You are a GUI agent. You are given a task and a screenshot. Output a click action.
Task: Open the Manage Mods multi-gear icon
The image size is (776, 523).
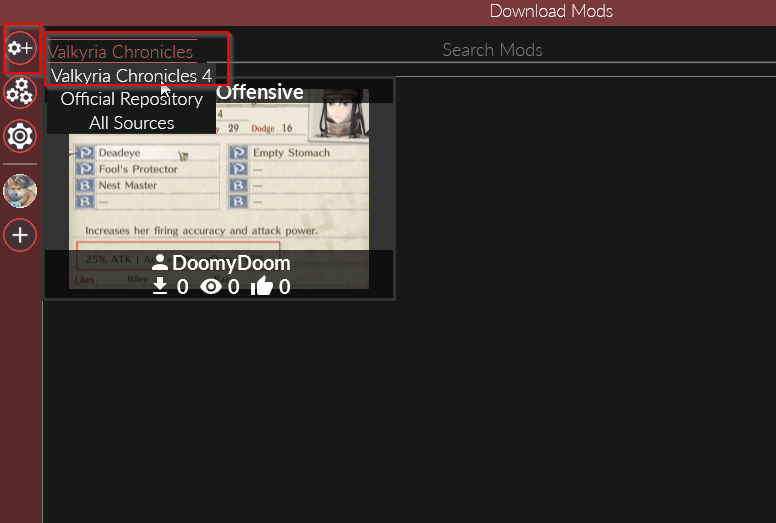pyautogui.click(x=20, y=92)
